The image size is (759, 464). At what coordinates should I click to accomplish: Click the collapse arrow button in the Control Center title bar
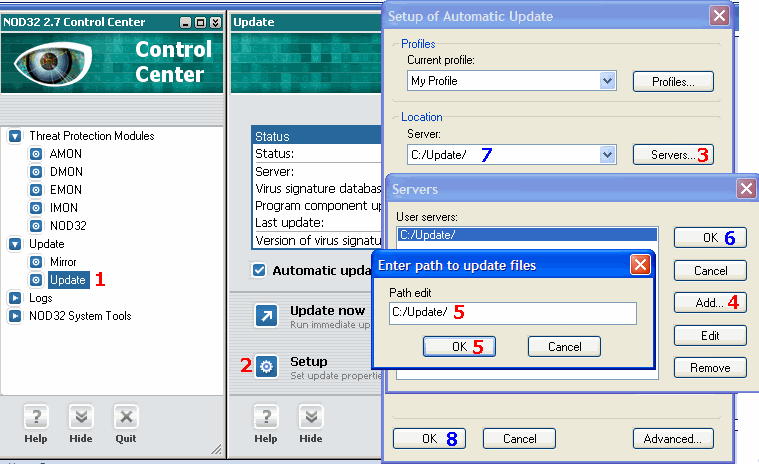[x=215, y=23]
